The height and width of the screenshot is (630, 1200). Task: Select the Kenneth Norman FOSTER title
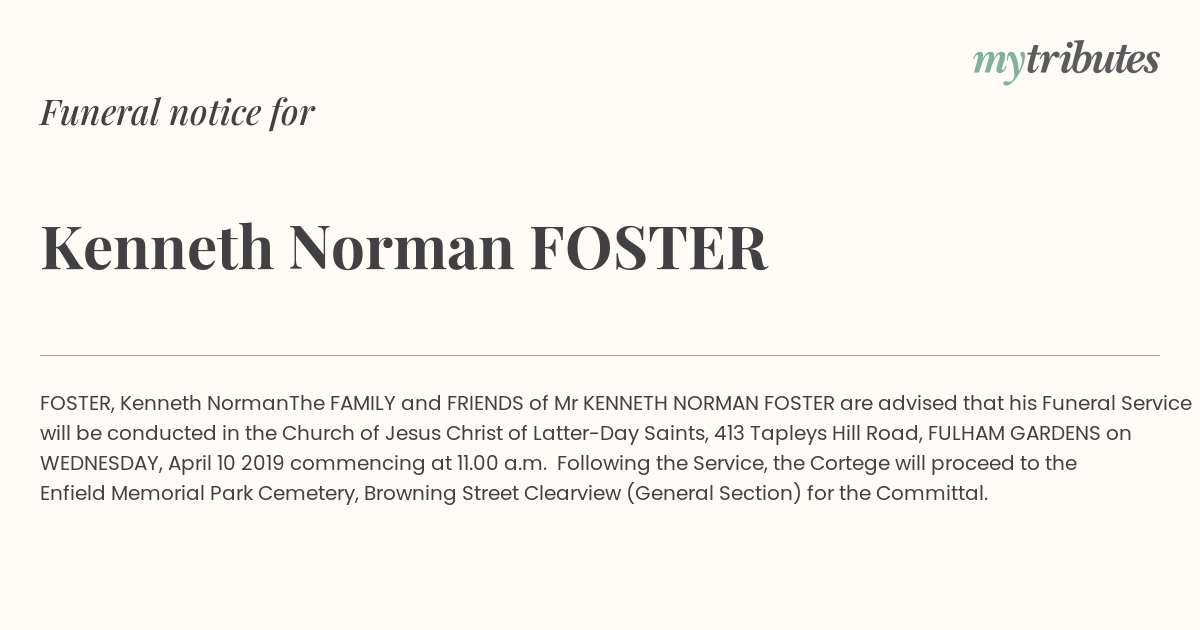click(x=404, y=248)
